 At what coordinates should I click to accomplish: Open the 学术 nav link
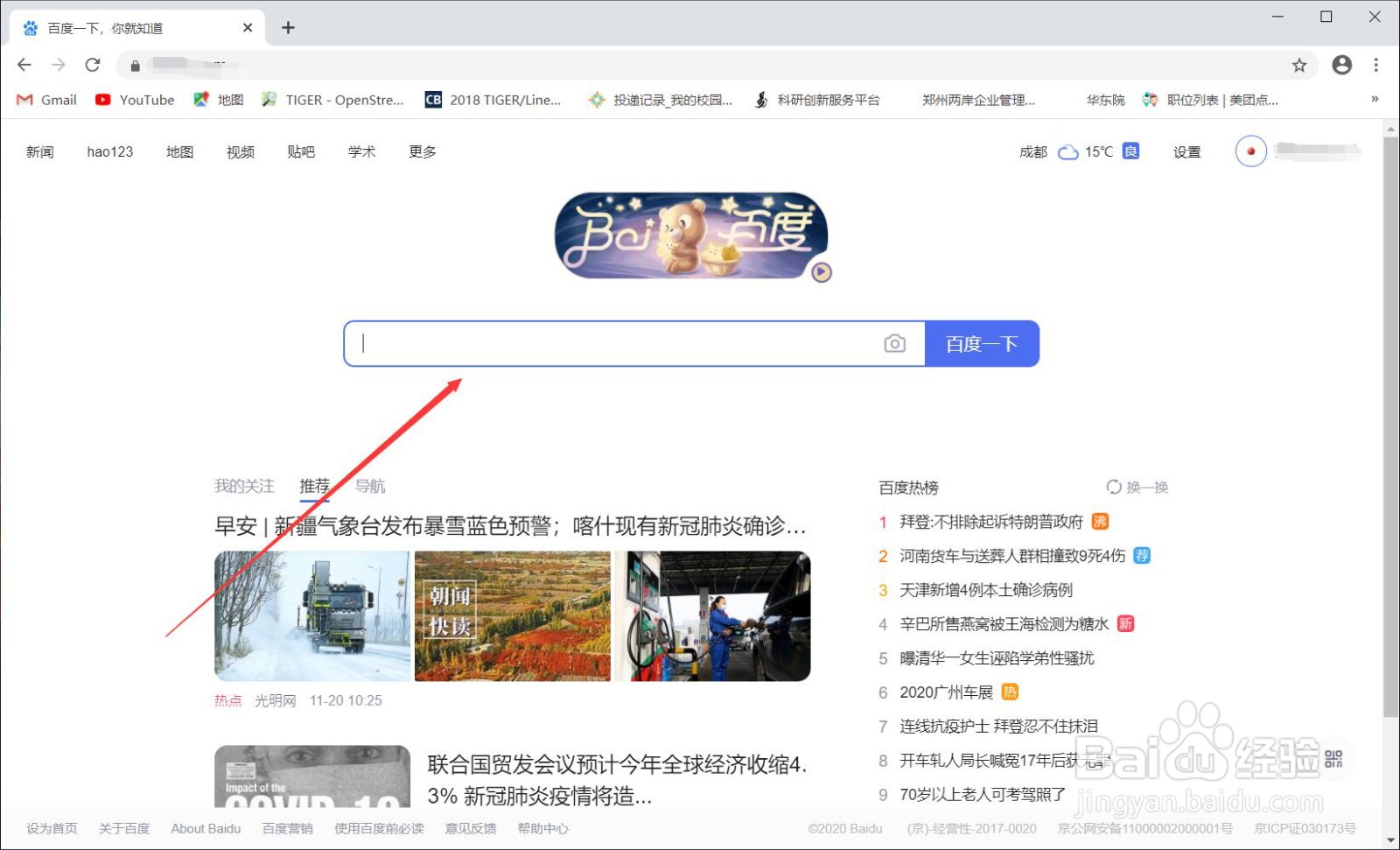coord(362,152)
